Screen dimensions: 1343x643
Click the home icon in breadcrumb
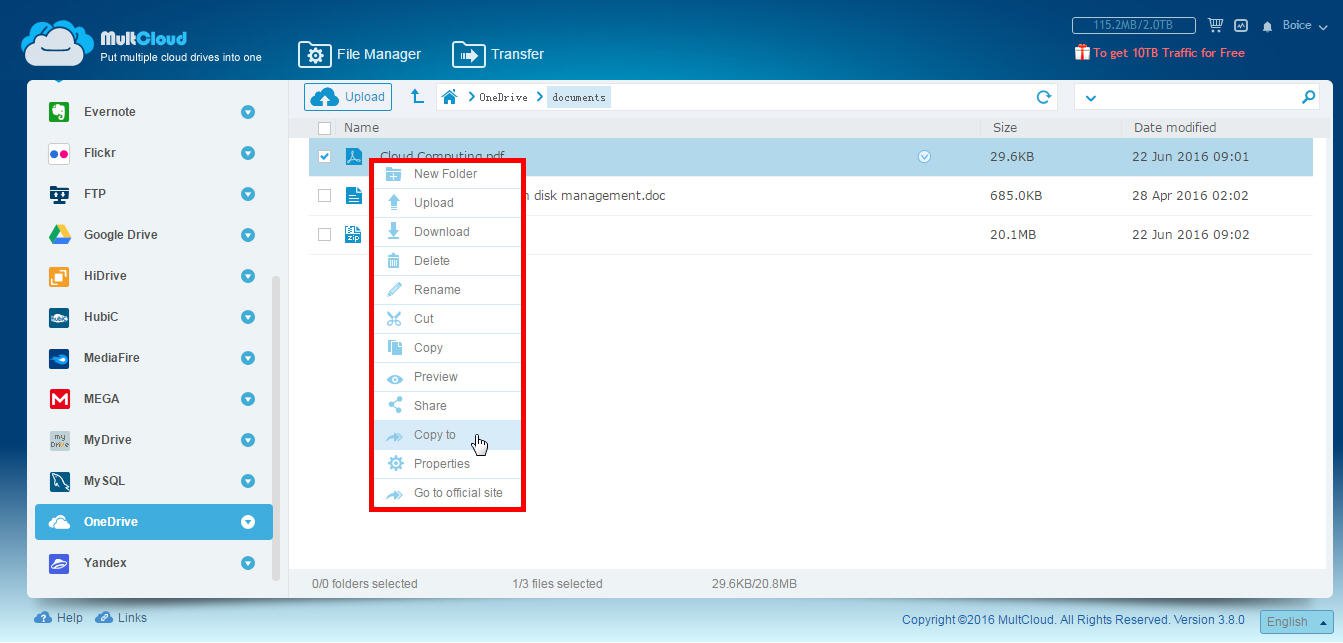point(450,97)
